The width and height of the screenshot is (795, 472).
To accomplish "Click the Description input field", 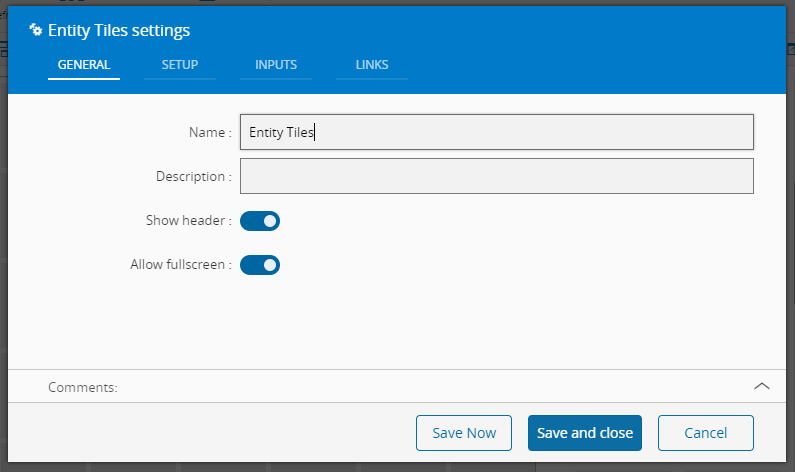I will [497, 176].
